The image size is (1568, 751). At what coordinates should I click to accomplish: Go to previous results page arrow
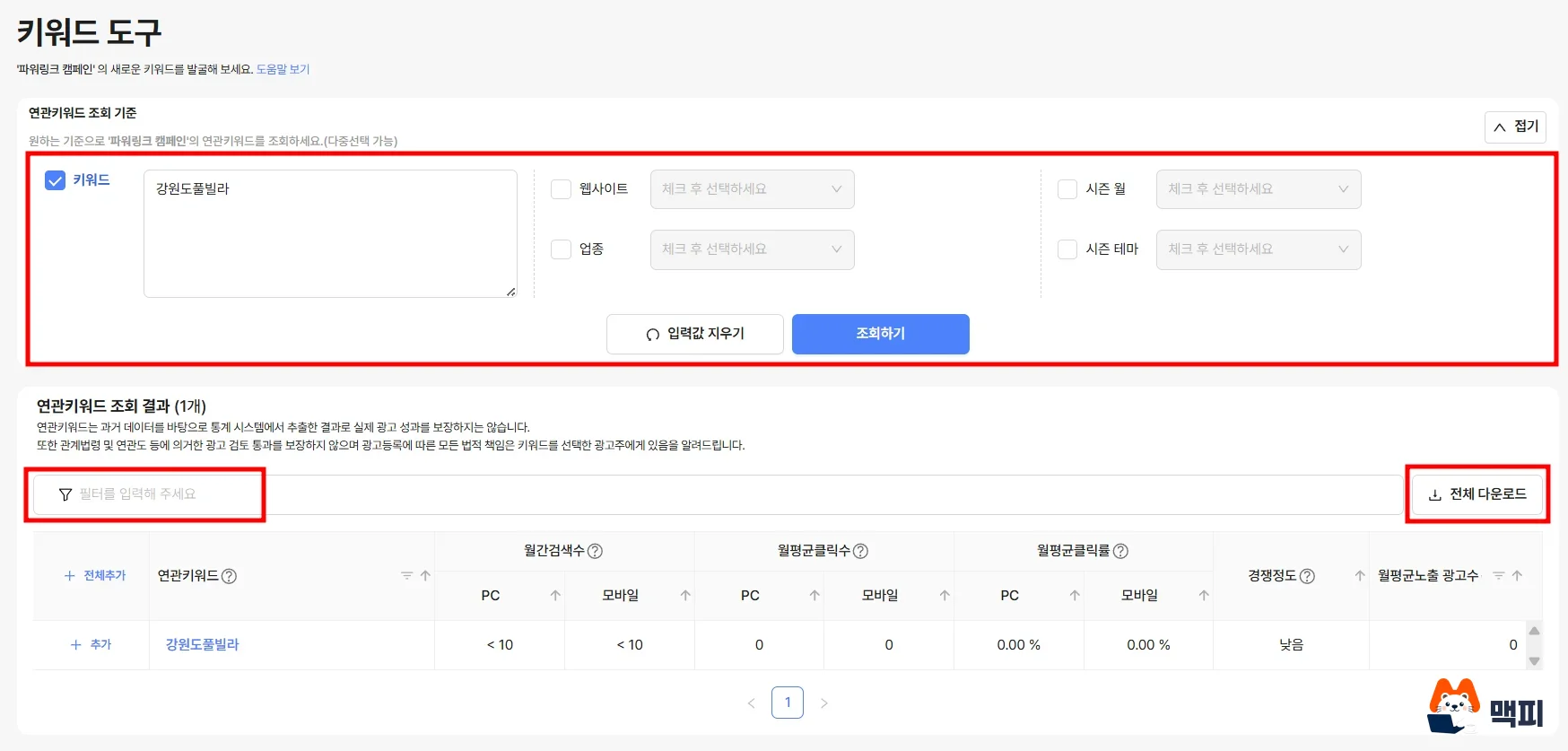click(752, 703)
